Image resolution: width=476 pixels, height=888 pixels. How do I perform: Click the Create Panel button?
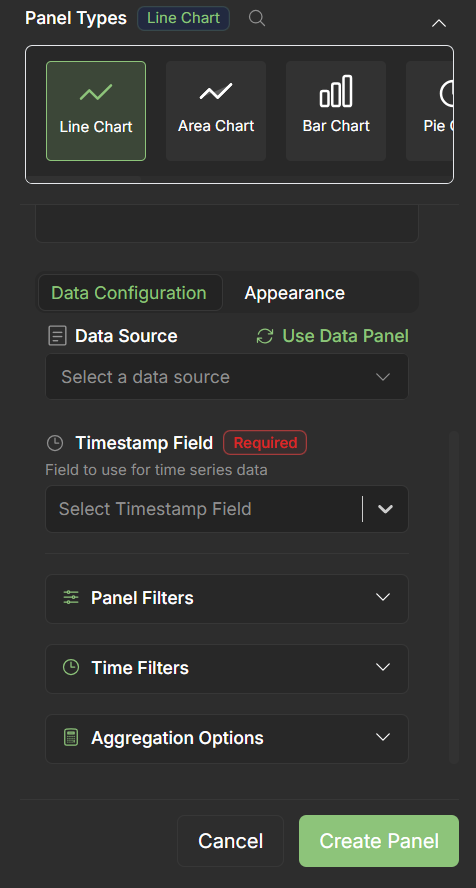pos(379,841)
